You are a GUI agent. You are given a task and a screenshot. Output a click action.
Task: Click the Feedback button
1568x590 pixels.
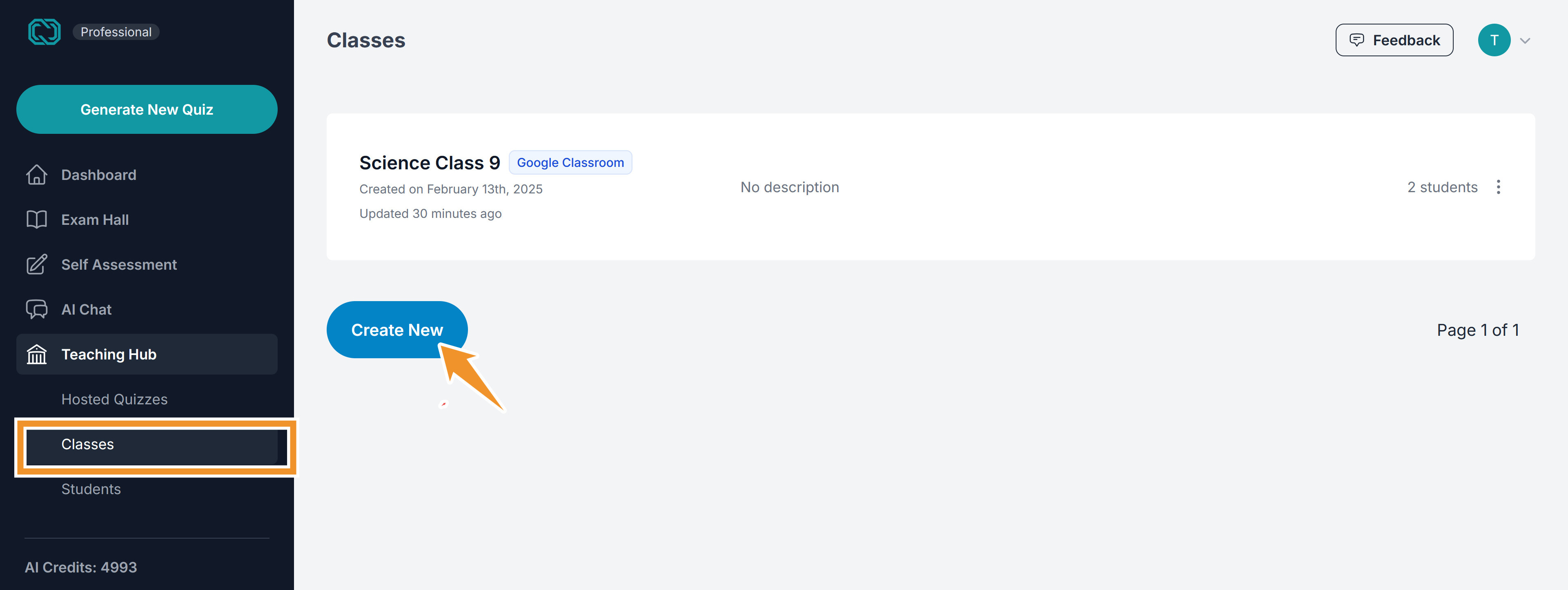coord(1394,40)
